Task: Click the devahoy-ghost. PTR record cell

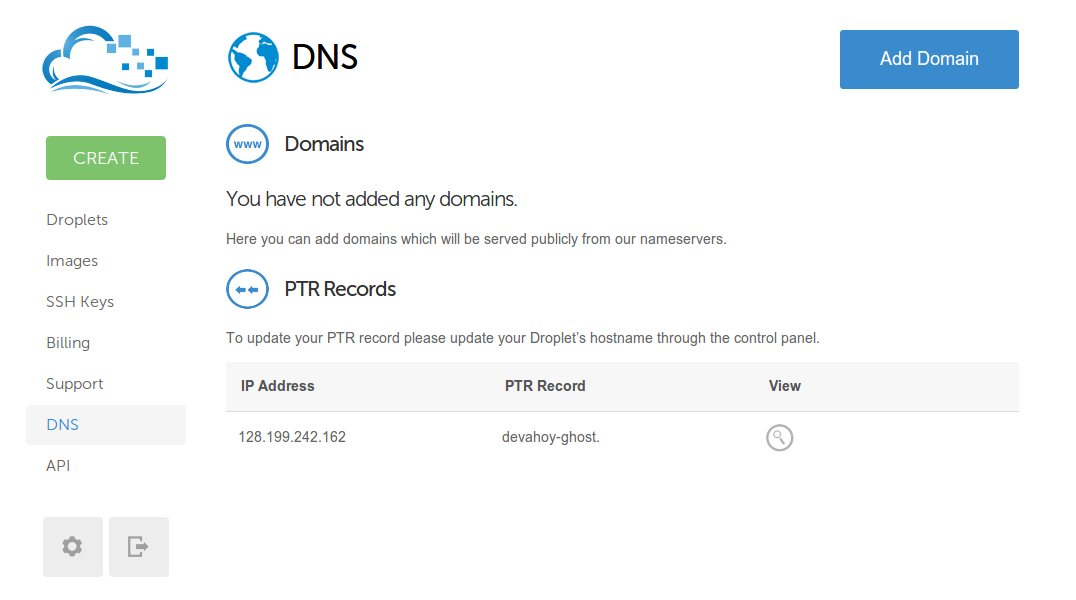Action: 550,437
